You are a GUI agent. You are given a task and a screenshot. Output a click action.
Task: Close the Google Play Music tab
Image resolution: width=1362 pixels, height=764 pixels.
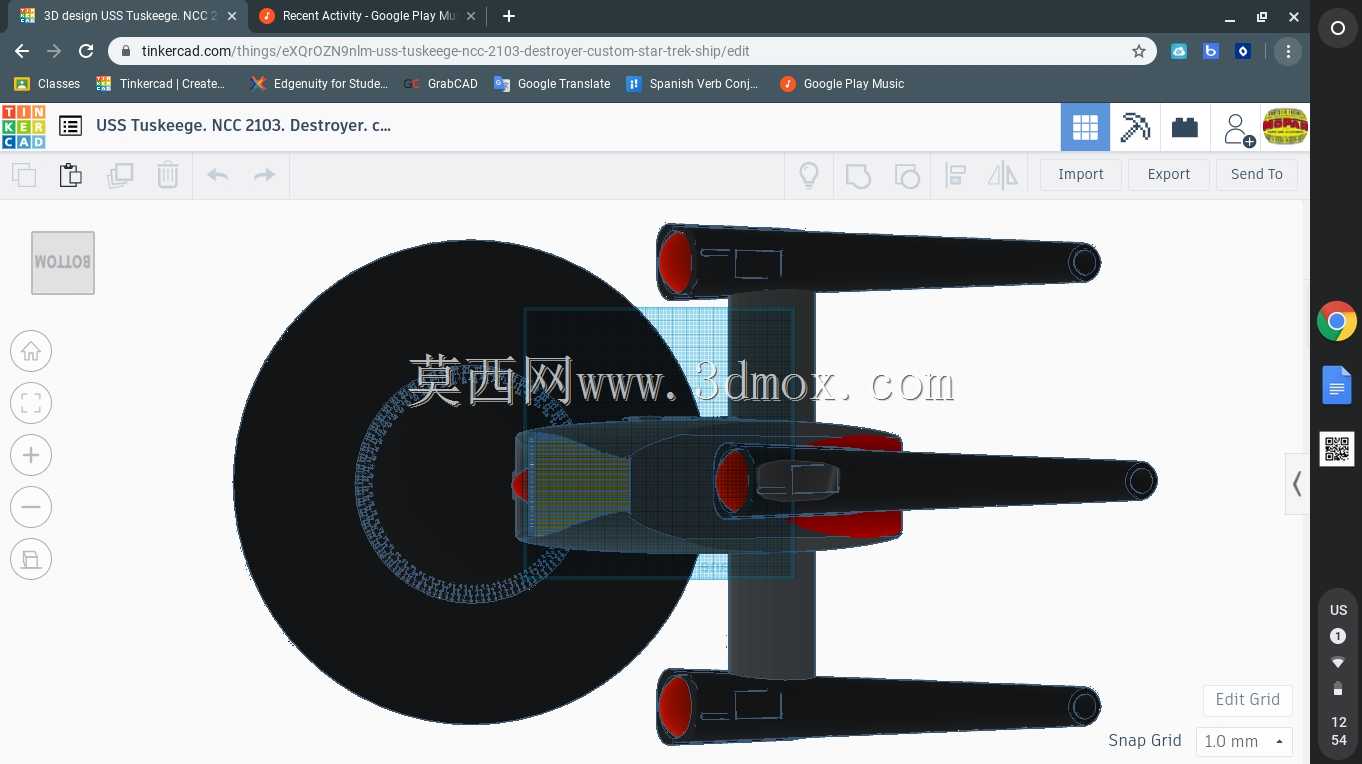pos(471,16)
